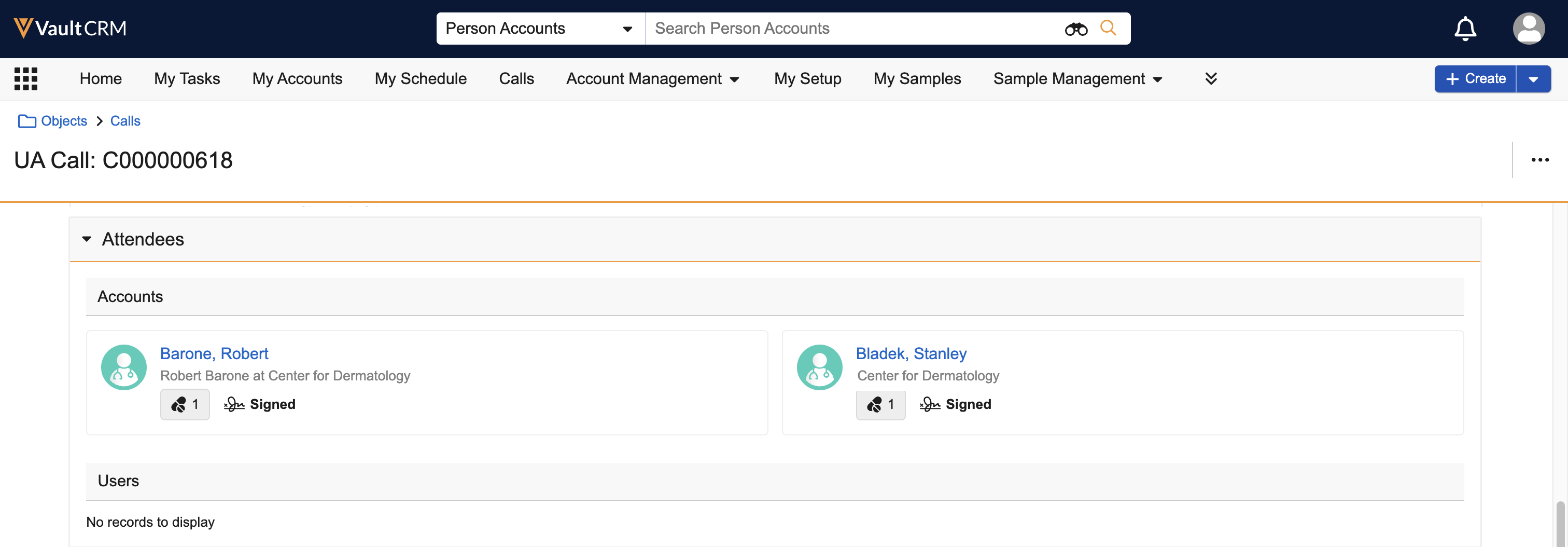1568x547 pixels.
Task: Go to the My Schedule tab
Action: (x=420, y=78)
